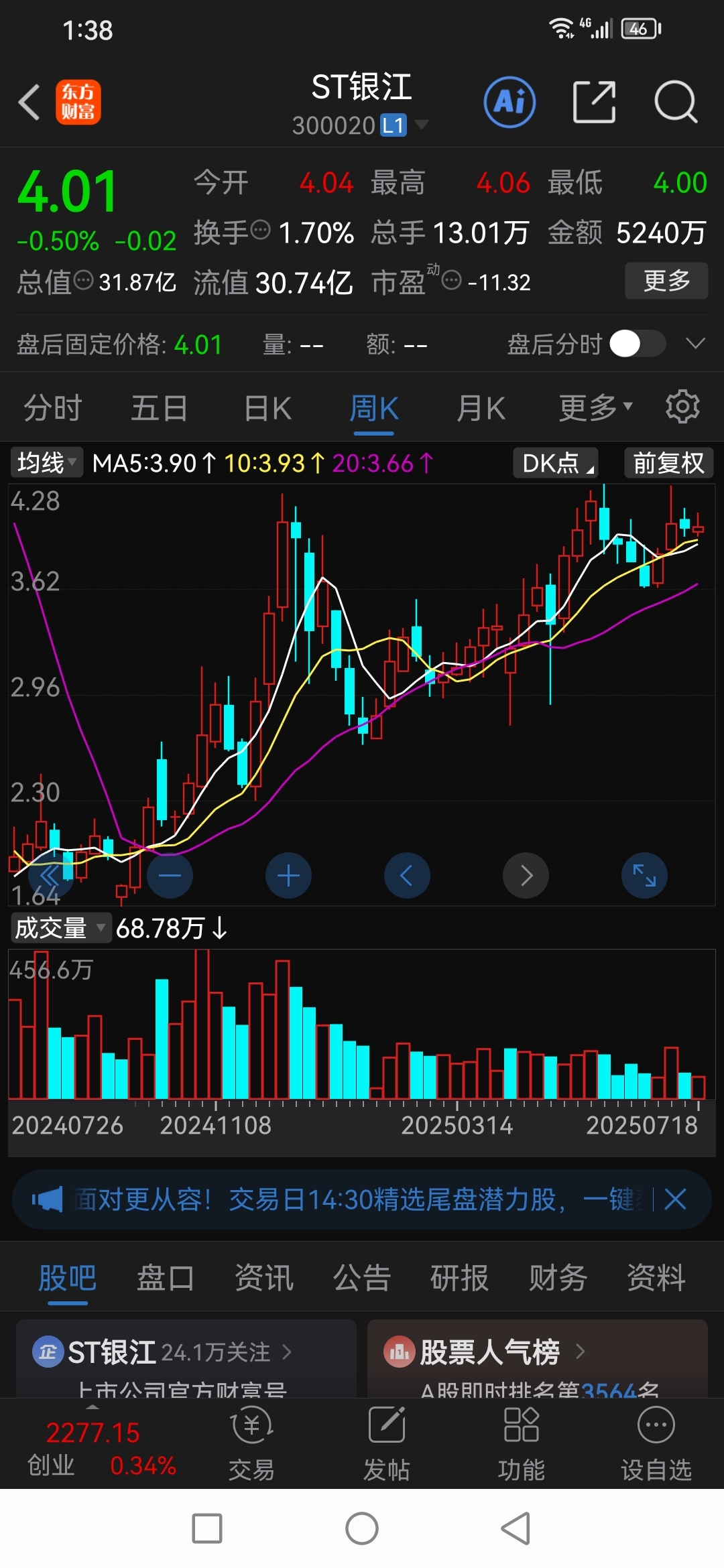The width and height of the screenshot is (724, 1568).
Task: Tap Android recent apps square
Action: coord(207,1528)
